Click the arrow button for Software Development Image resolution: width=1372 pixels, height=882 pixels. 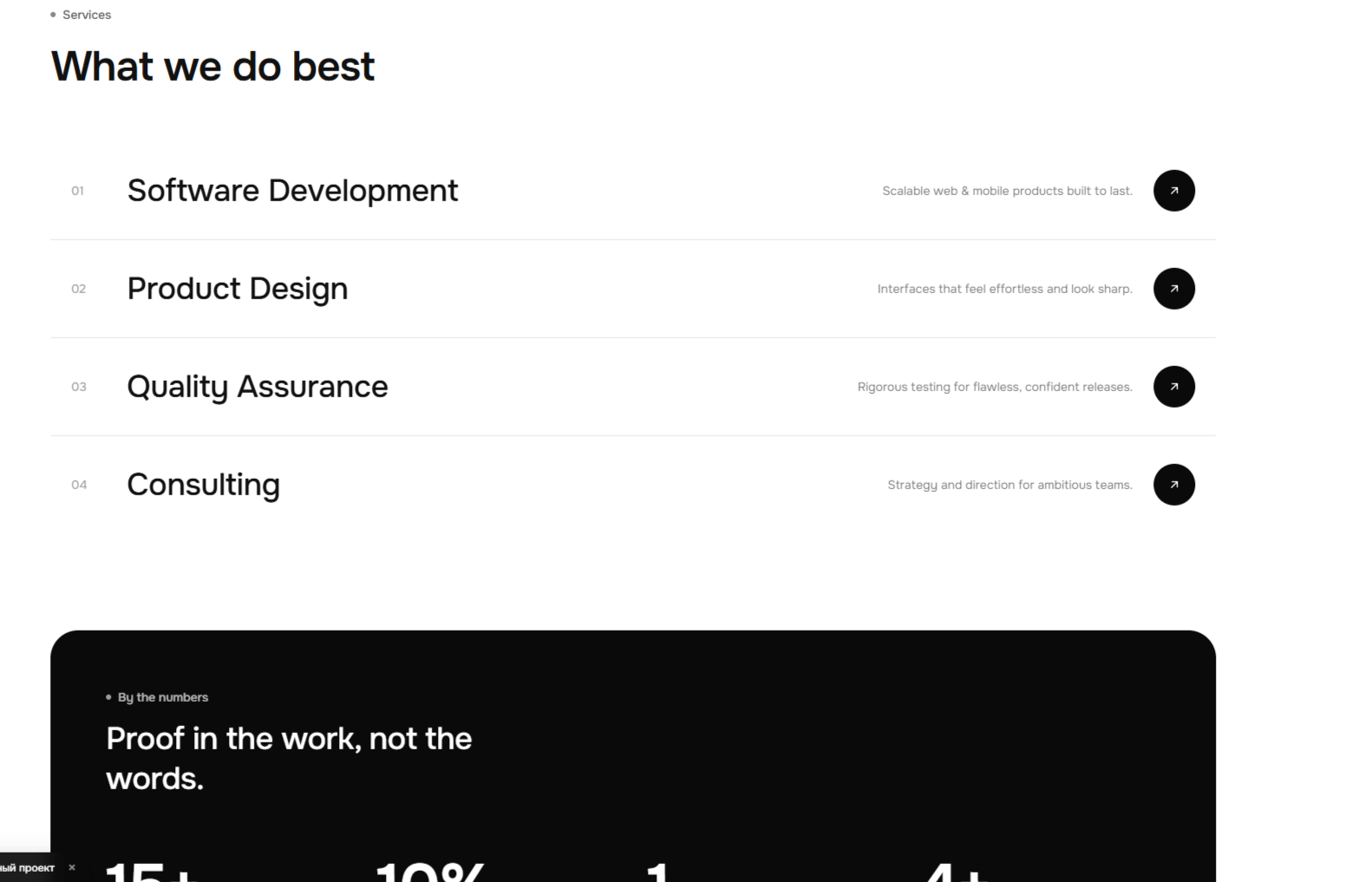coord(1173,191)
